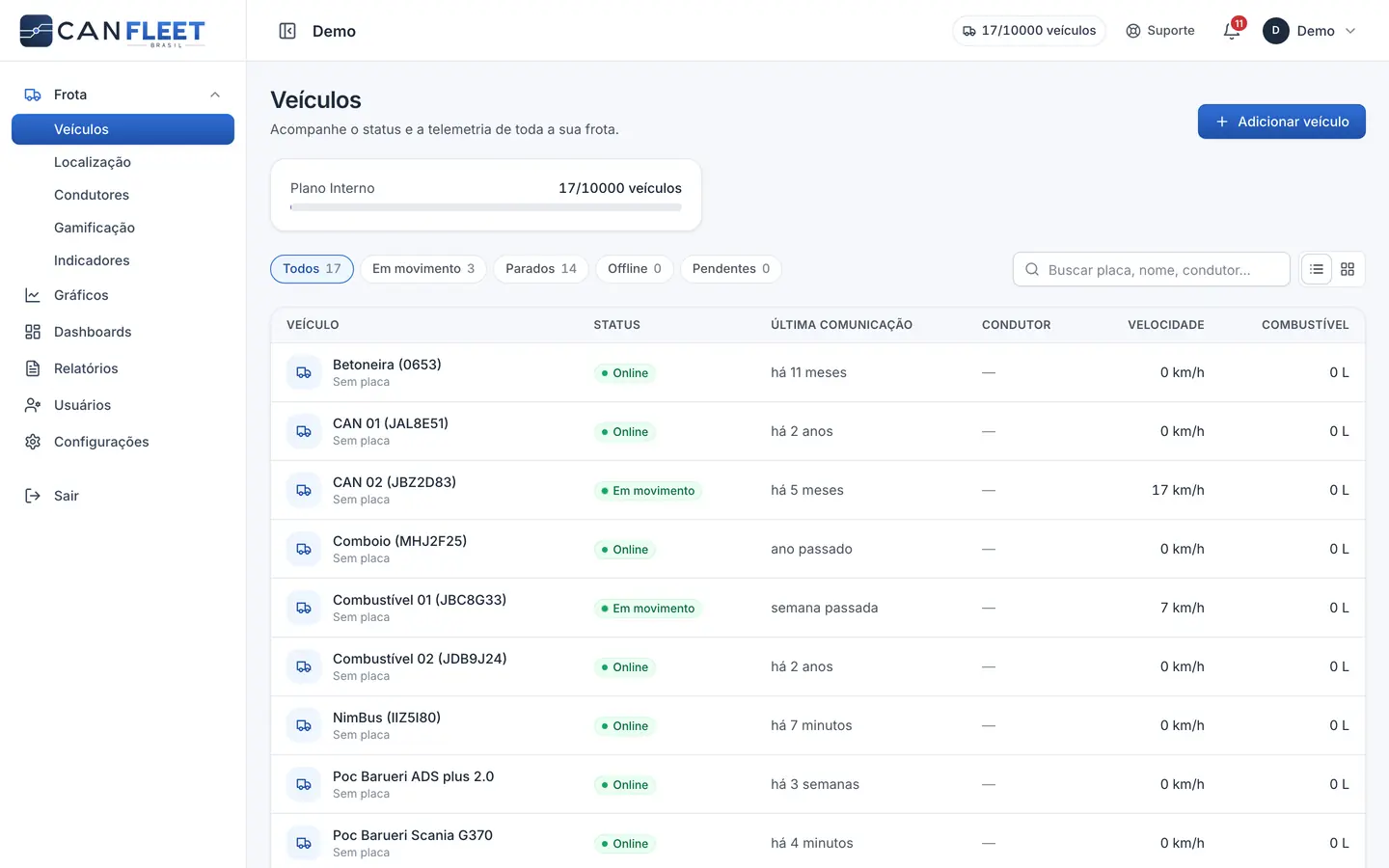Click Adicionar veículo button

[1281, 122]
